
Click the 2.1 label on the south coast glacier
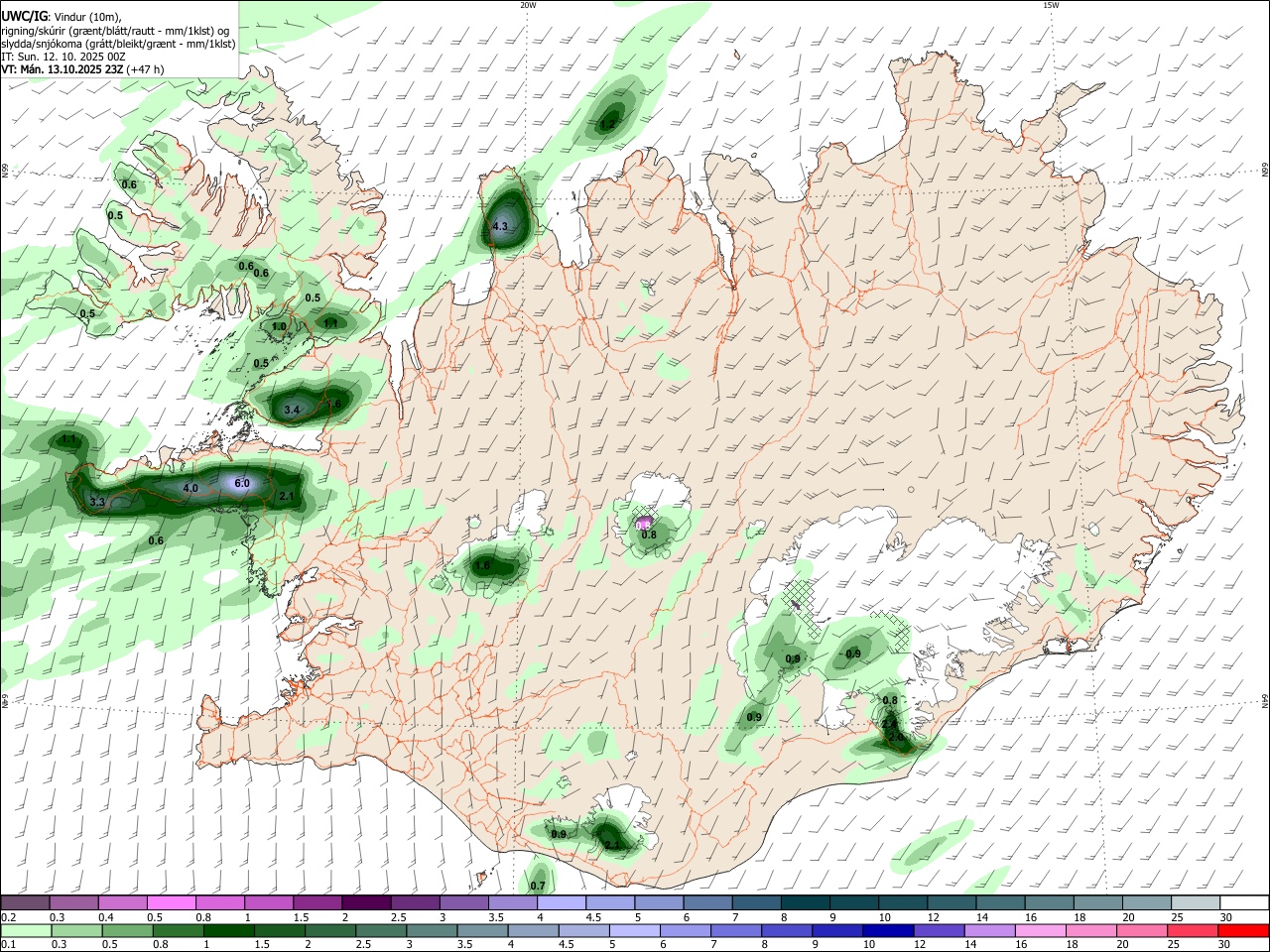click(x=612, y=846)
